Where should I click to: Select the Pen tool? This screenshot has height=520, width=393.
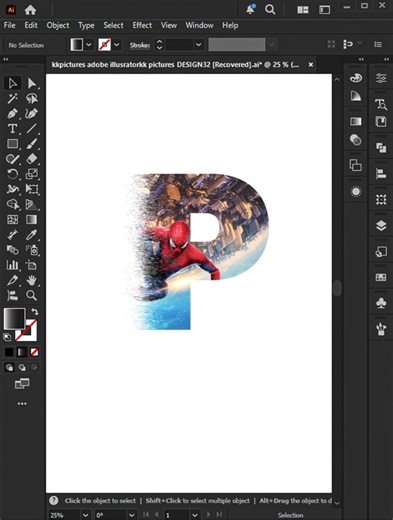click(x=12, y=114)
